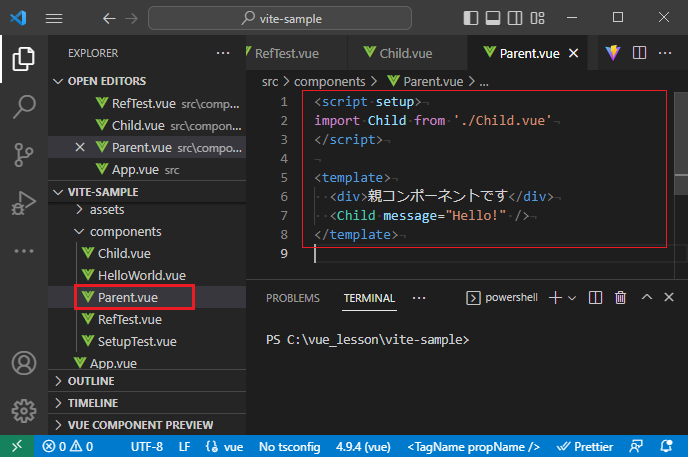Toggle the secondary side bar layout
688x457 pixels.
point(515,18)
